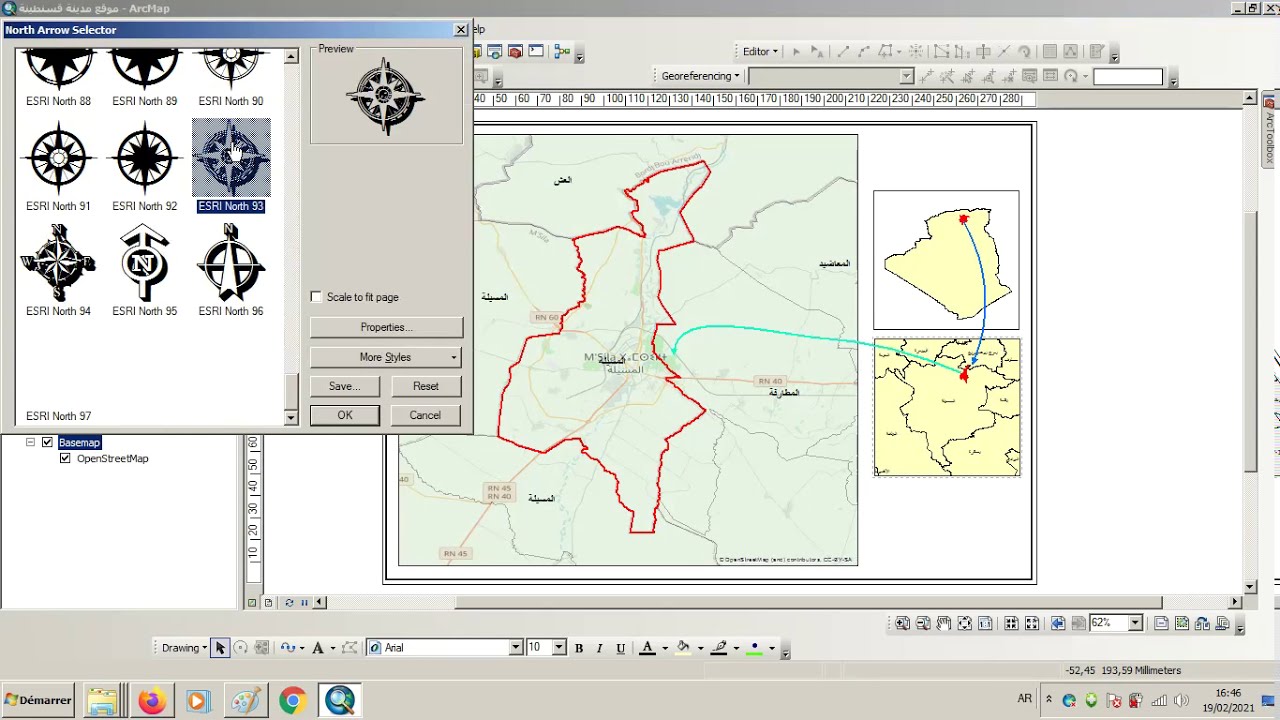The image size is (1280, 720).
Task: Cancel the North Arrow Selector dialog
Action: [x=425, y=415]
